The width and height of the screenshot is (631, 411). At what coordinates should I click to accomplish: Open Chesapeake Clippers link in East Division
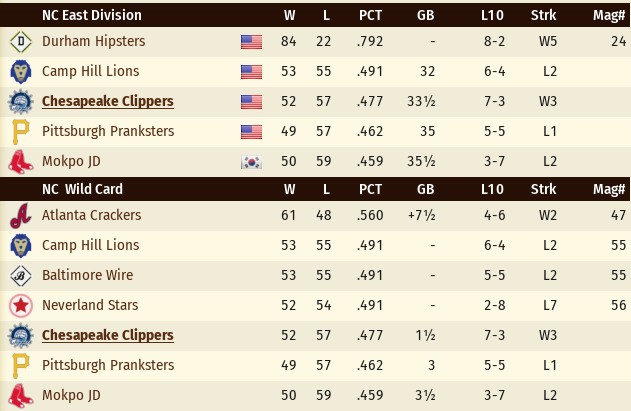[x=108, y=101]
